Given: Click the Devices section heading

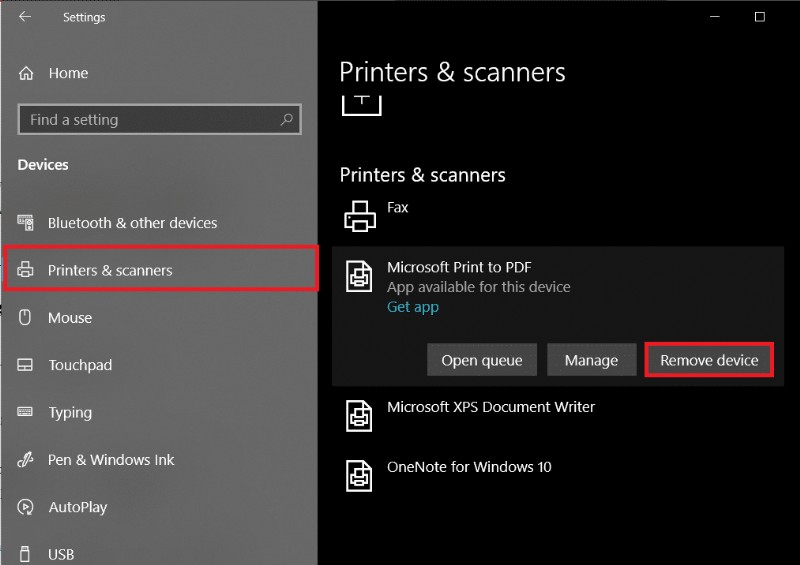Looking at the screenshot, I should pyautogui.click(x=43, y=165).
